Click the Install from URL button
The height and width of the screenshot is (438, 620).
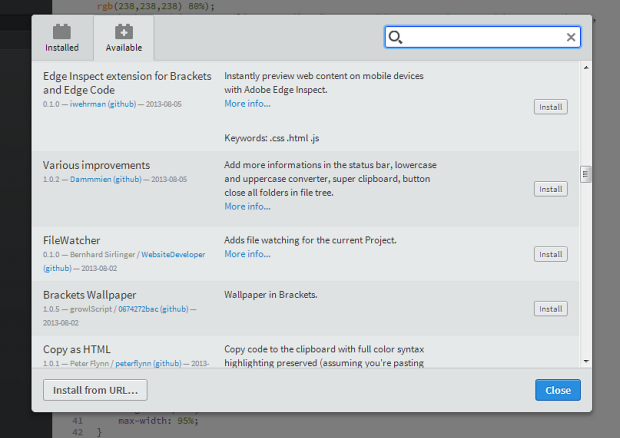[x=96, y=389]
